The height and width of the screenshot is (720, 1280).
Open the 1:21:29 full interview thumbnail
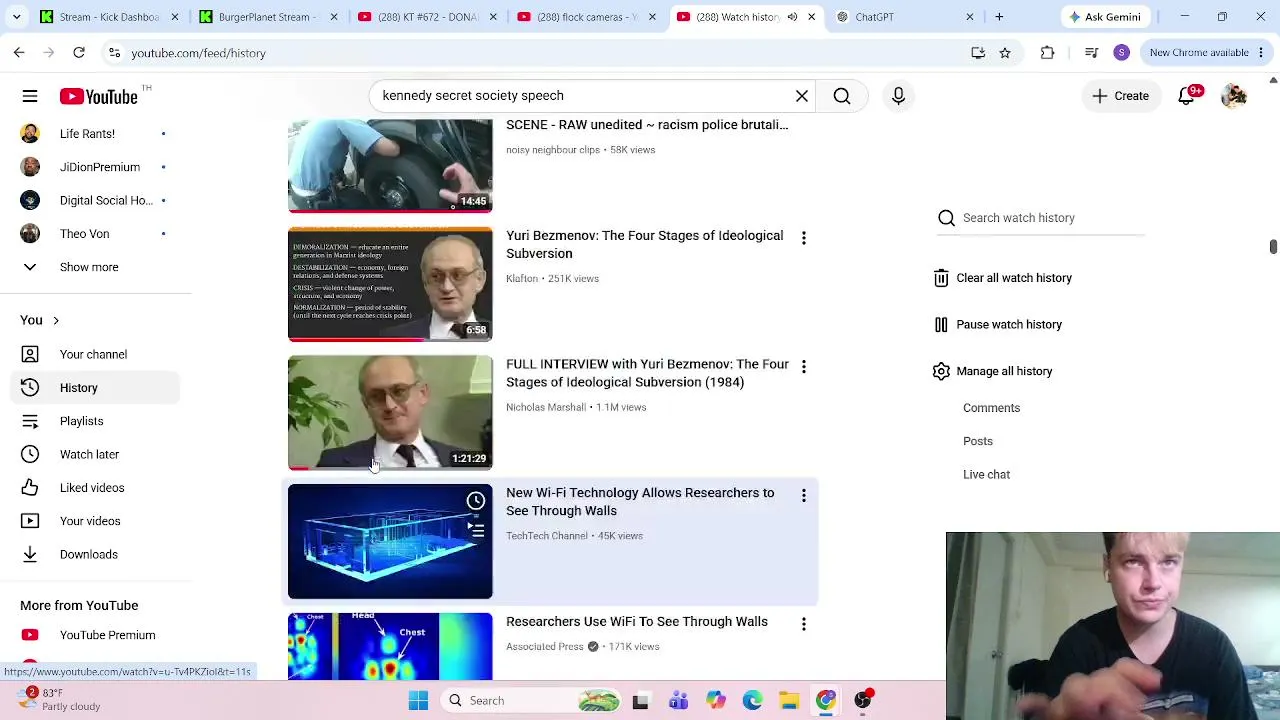tap(390, 413)
